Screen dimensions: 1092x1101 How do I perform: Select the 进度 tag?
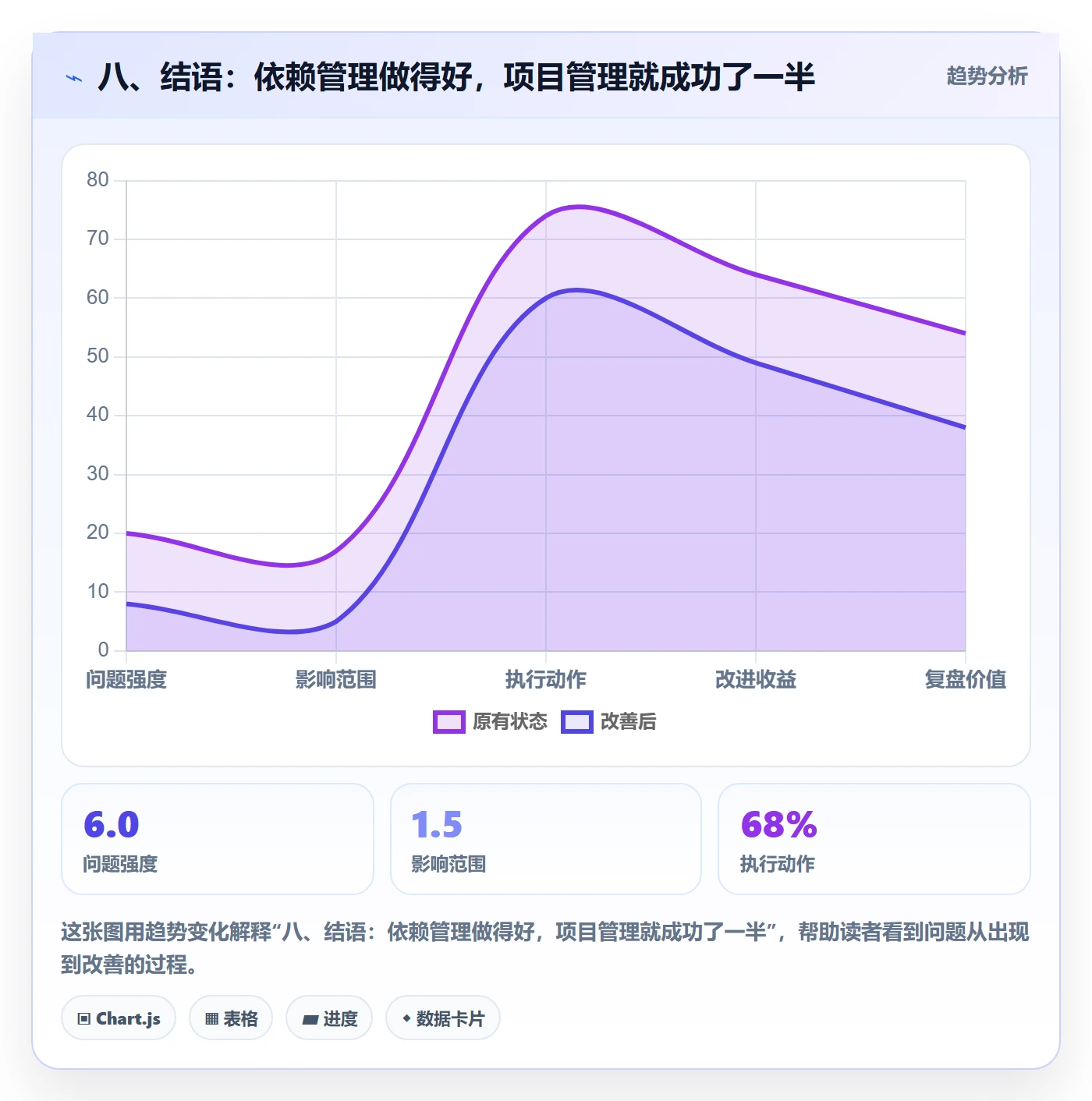(x=329, y=1018)
